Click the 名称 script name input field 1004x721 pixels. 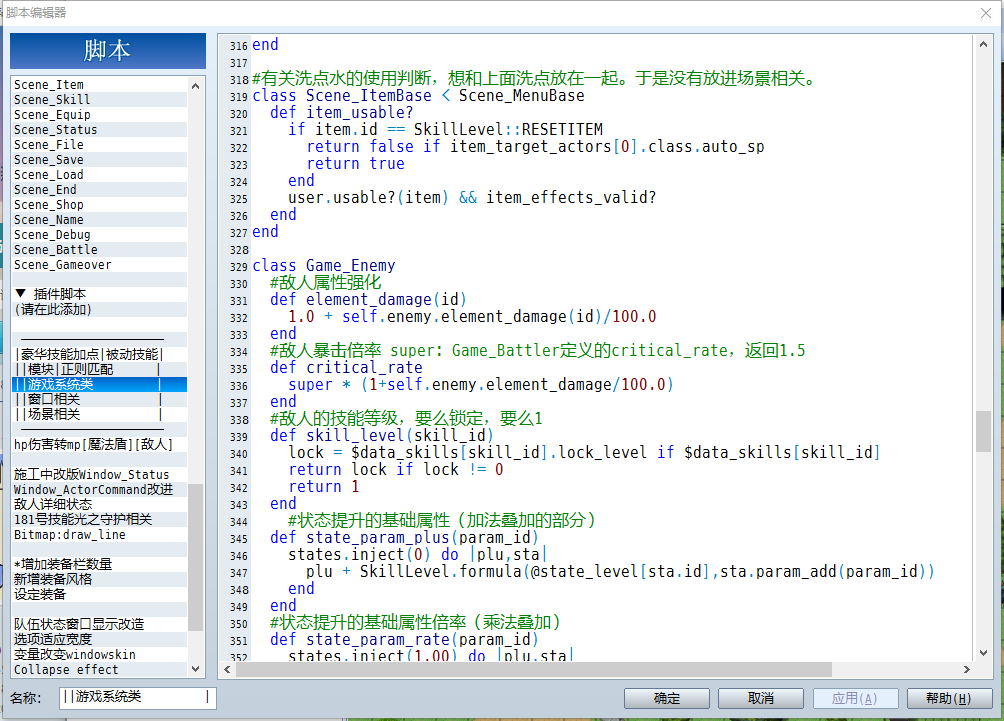(x=137, y=697)
